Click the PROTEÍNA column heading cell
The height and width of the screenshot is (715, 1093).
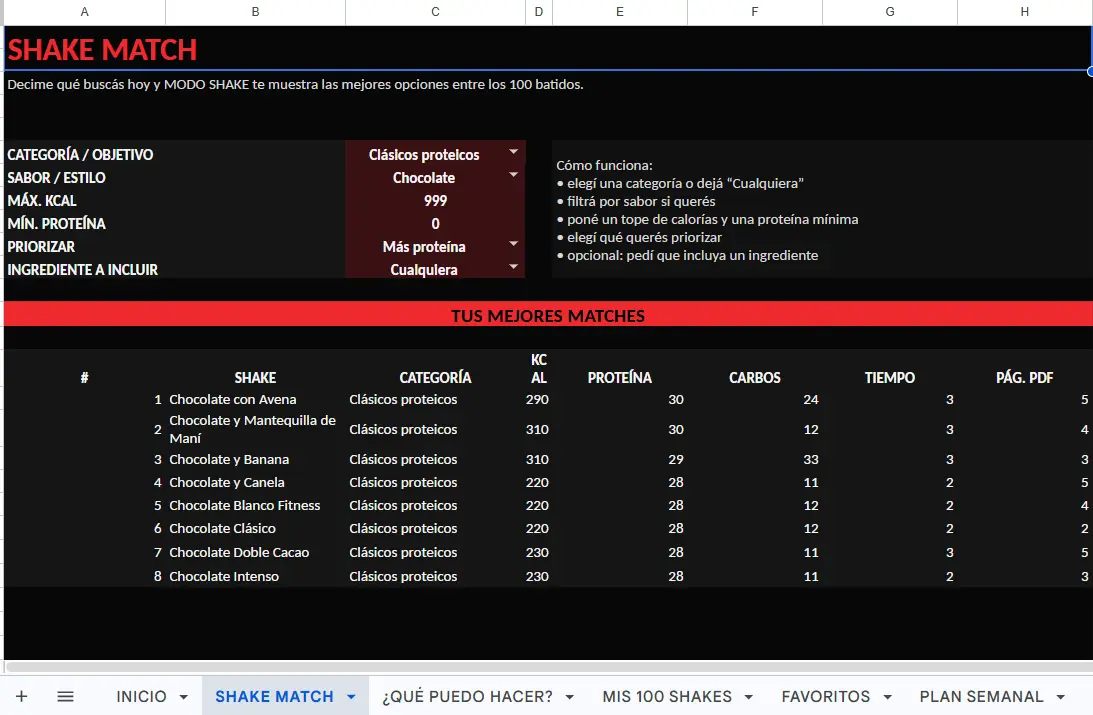pyautogui.click(x=620, y=369)
